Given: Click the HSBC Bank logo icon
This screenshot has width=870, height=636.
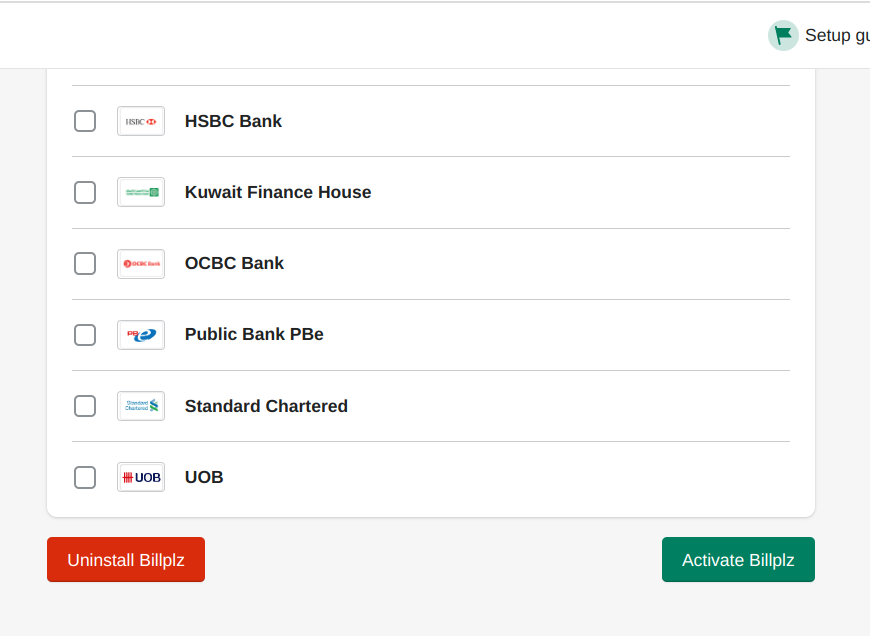Looking at the screenshot, I should click(141, 121).
